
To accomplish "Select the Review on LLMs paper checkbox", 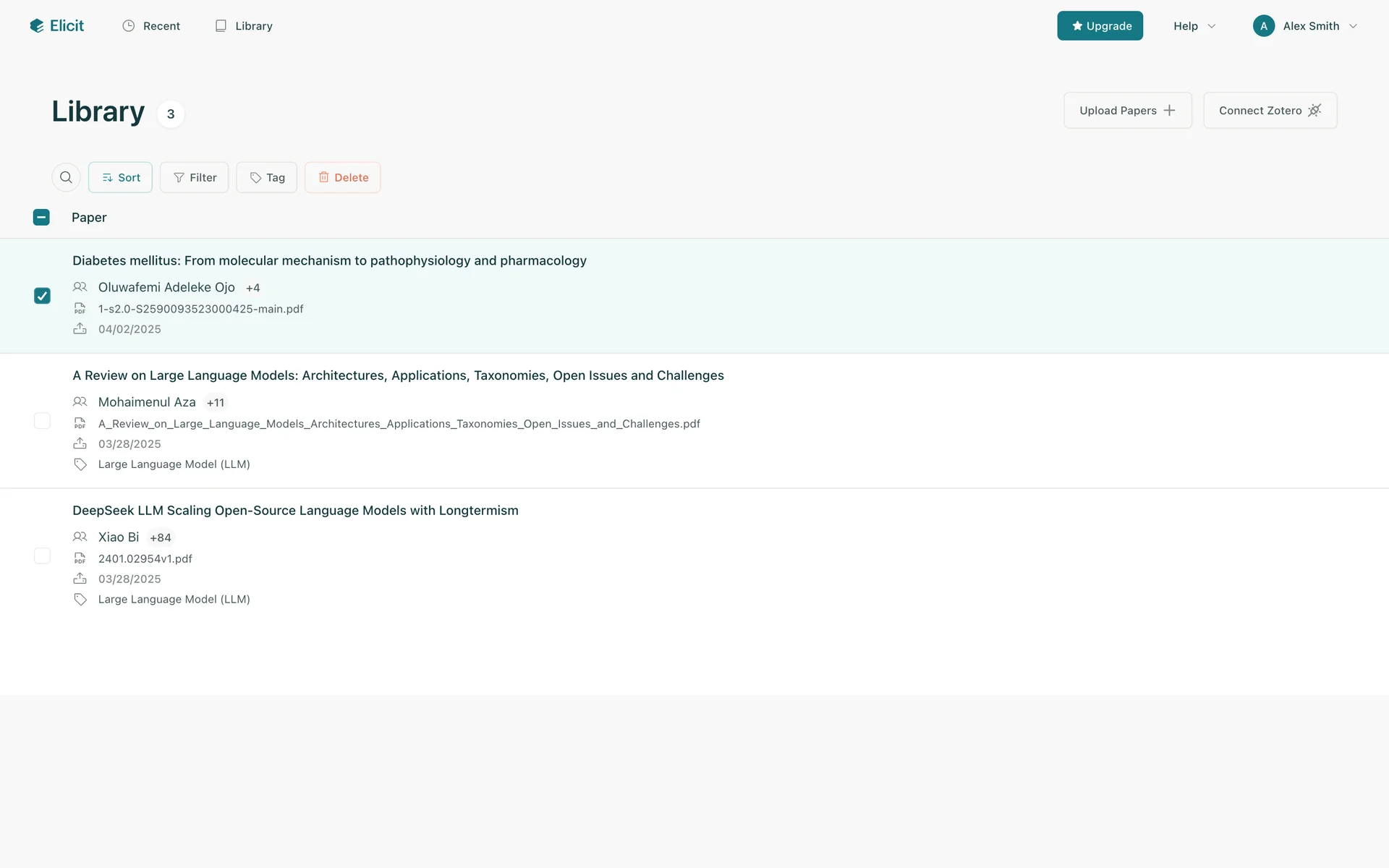I will 42,421.
